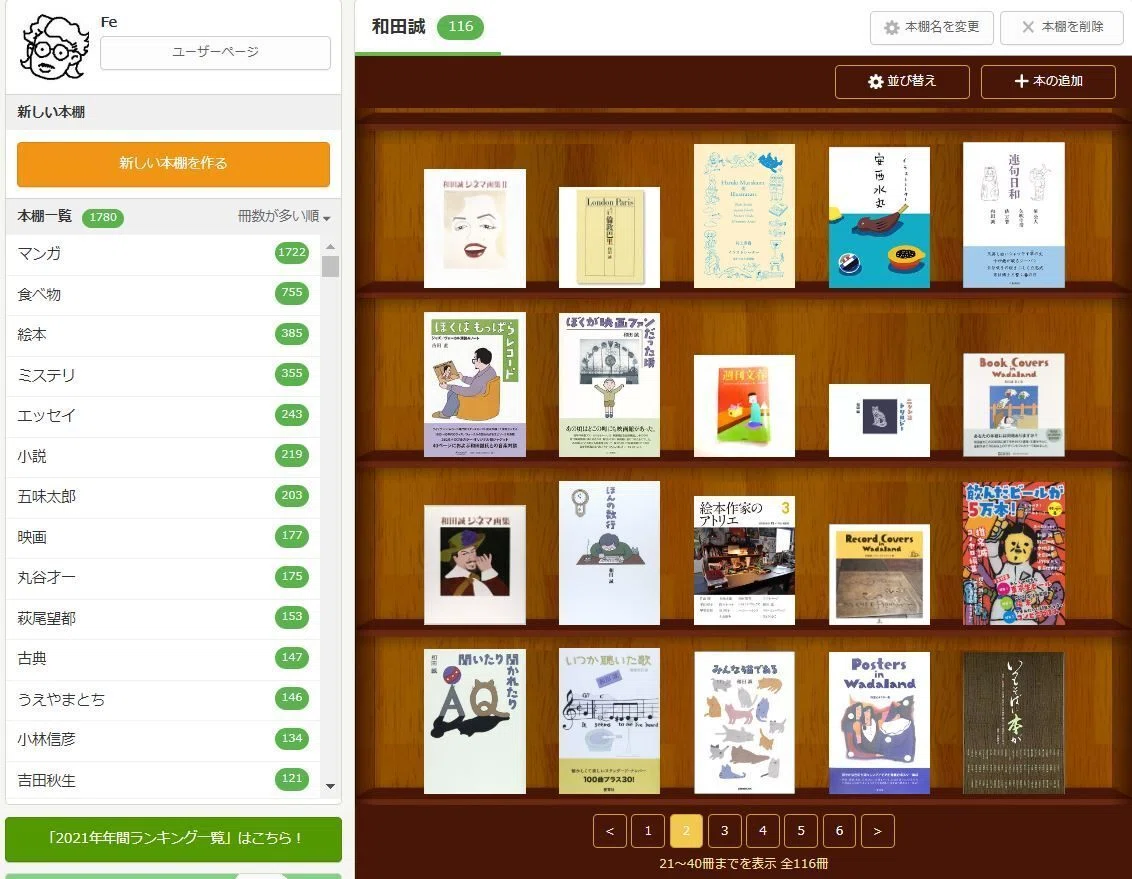1132x879 pixels.
Task: Open the 絵本 shelf in the list
Action: 163,334
